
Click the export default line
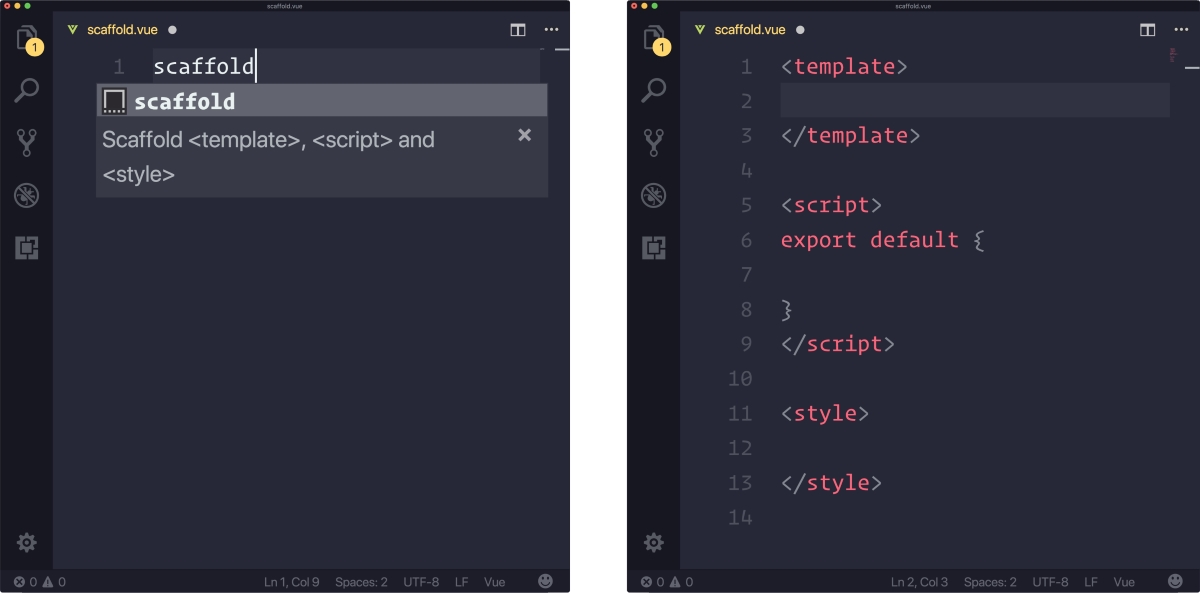883,240
